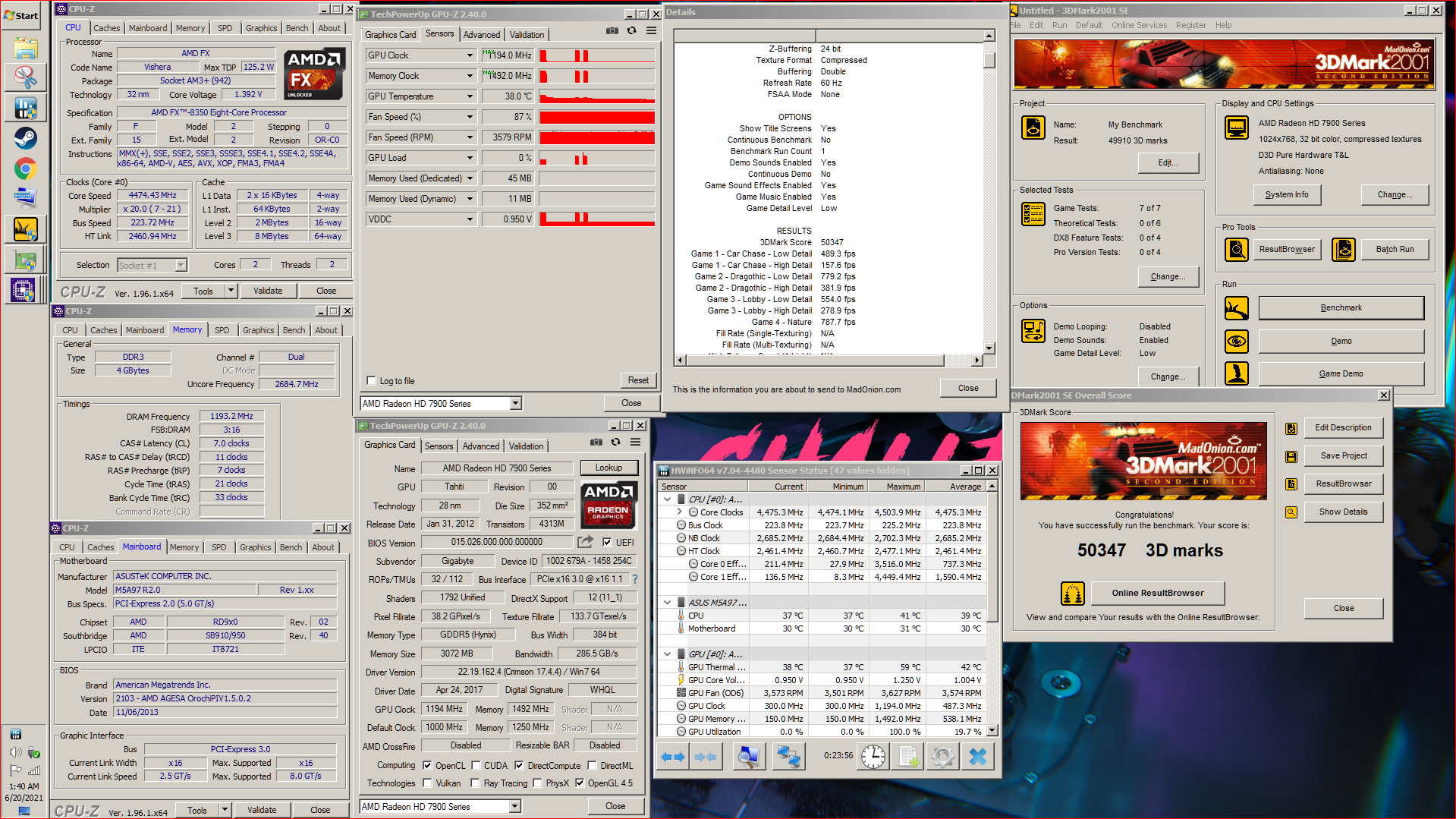The height and width of the screenshot is (819, 1456).
Task: Toggle the OpenGL 4.5 checkbox
Action: 580,783
